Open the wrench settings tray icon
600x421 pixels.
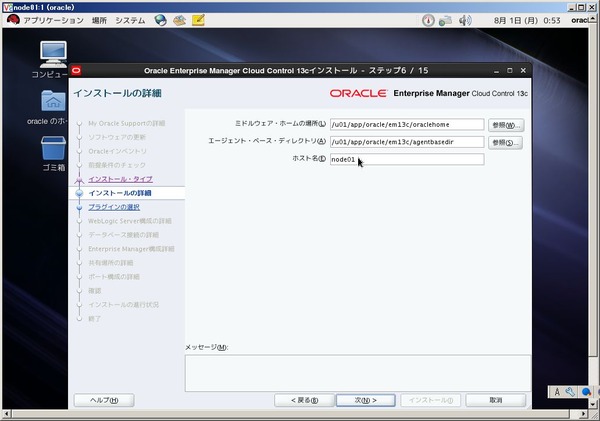570,392
